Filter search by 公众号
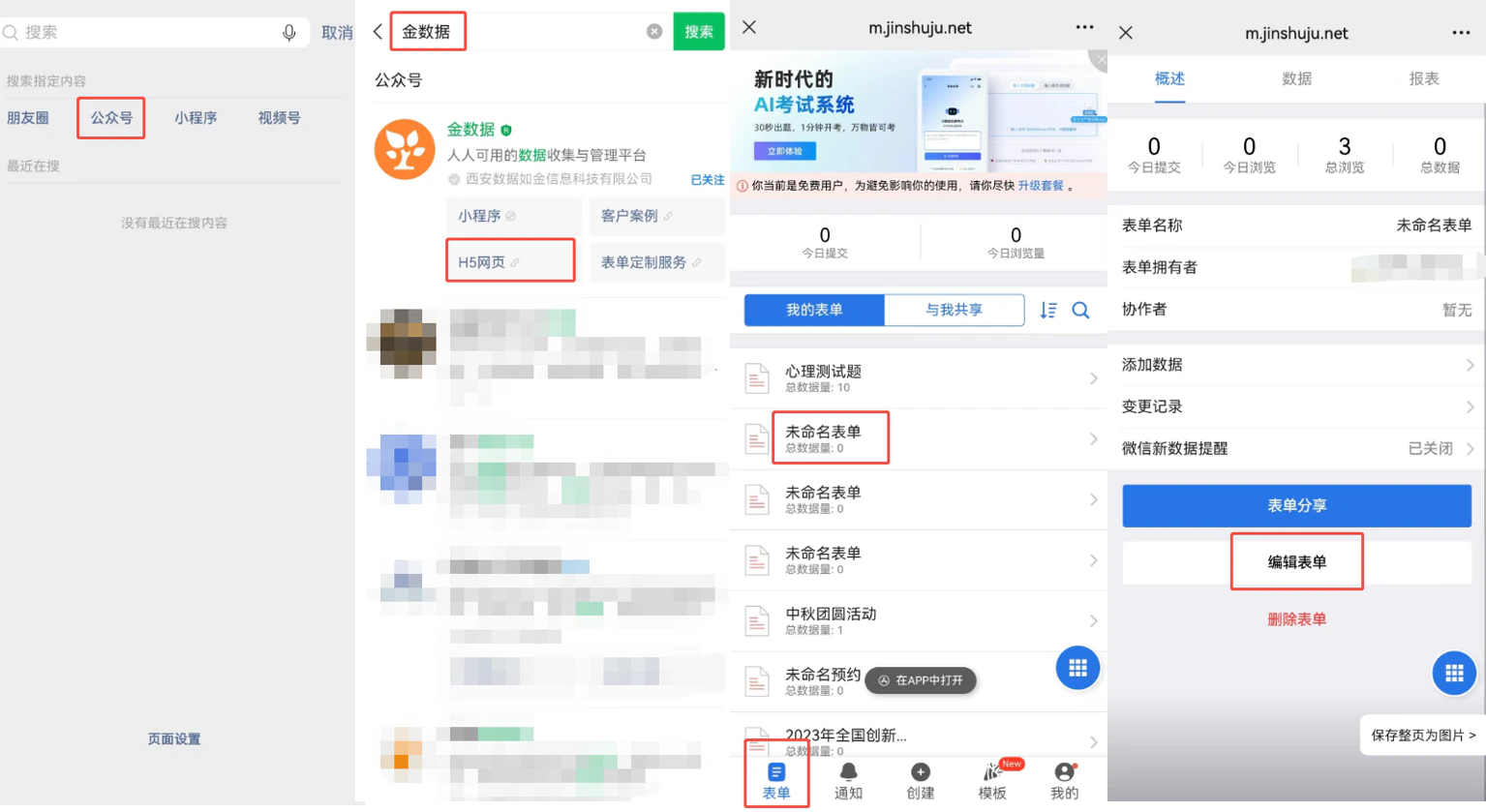1486x812 pixels. [111, 118]
